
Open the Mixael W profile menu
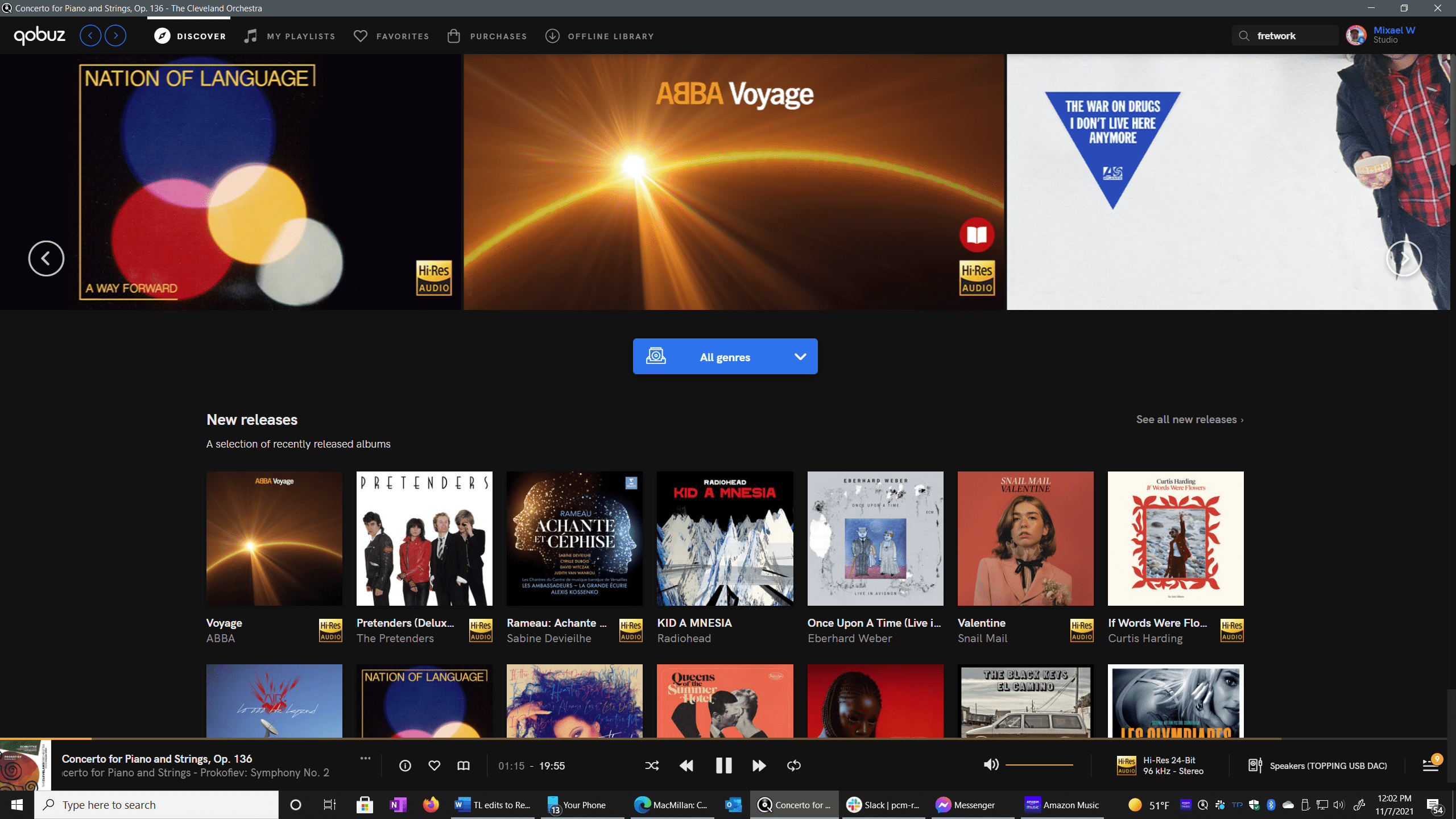click(x=1393, y=35)
